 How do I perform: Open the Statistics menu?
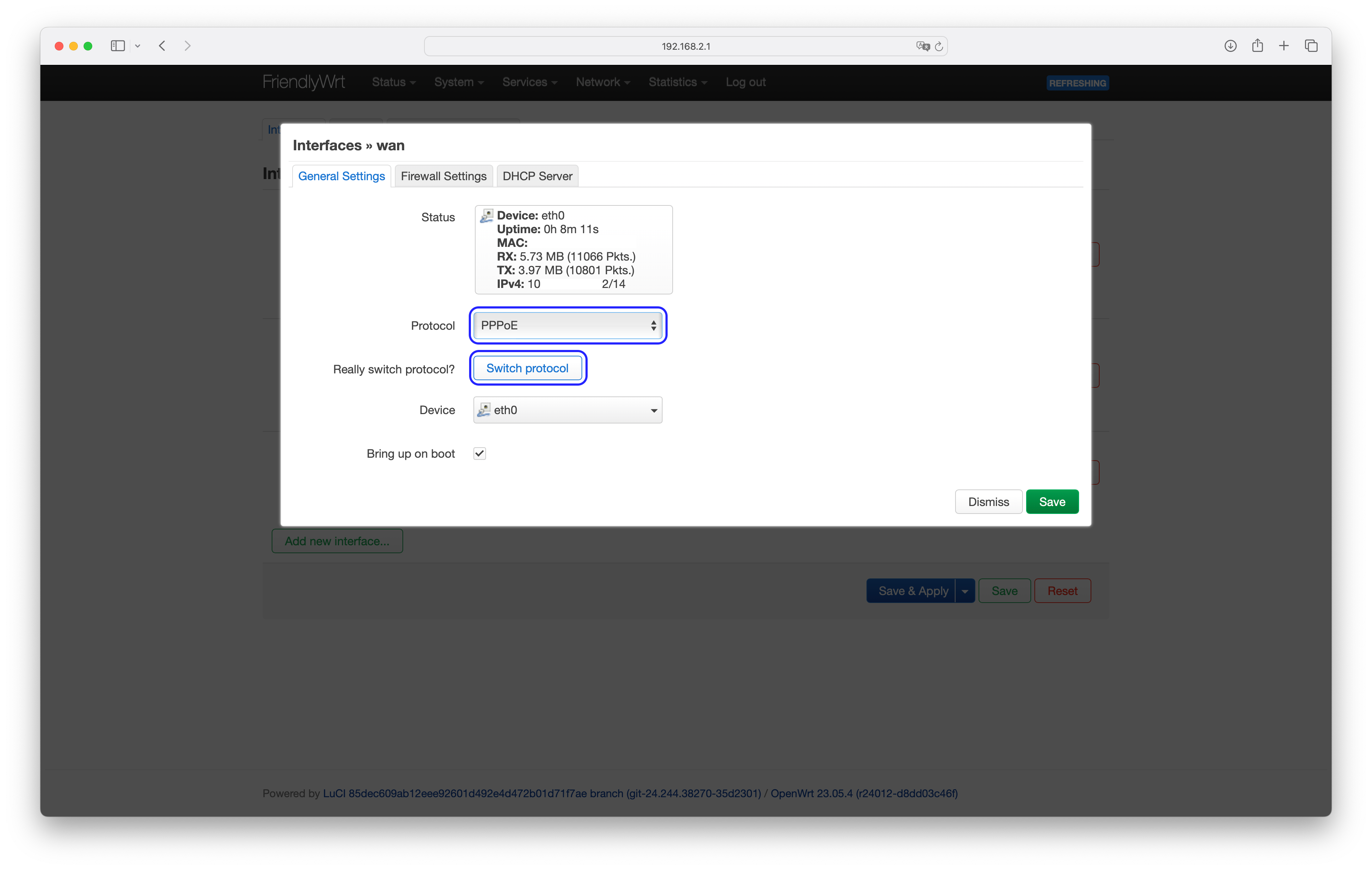click(677, 82)
